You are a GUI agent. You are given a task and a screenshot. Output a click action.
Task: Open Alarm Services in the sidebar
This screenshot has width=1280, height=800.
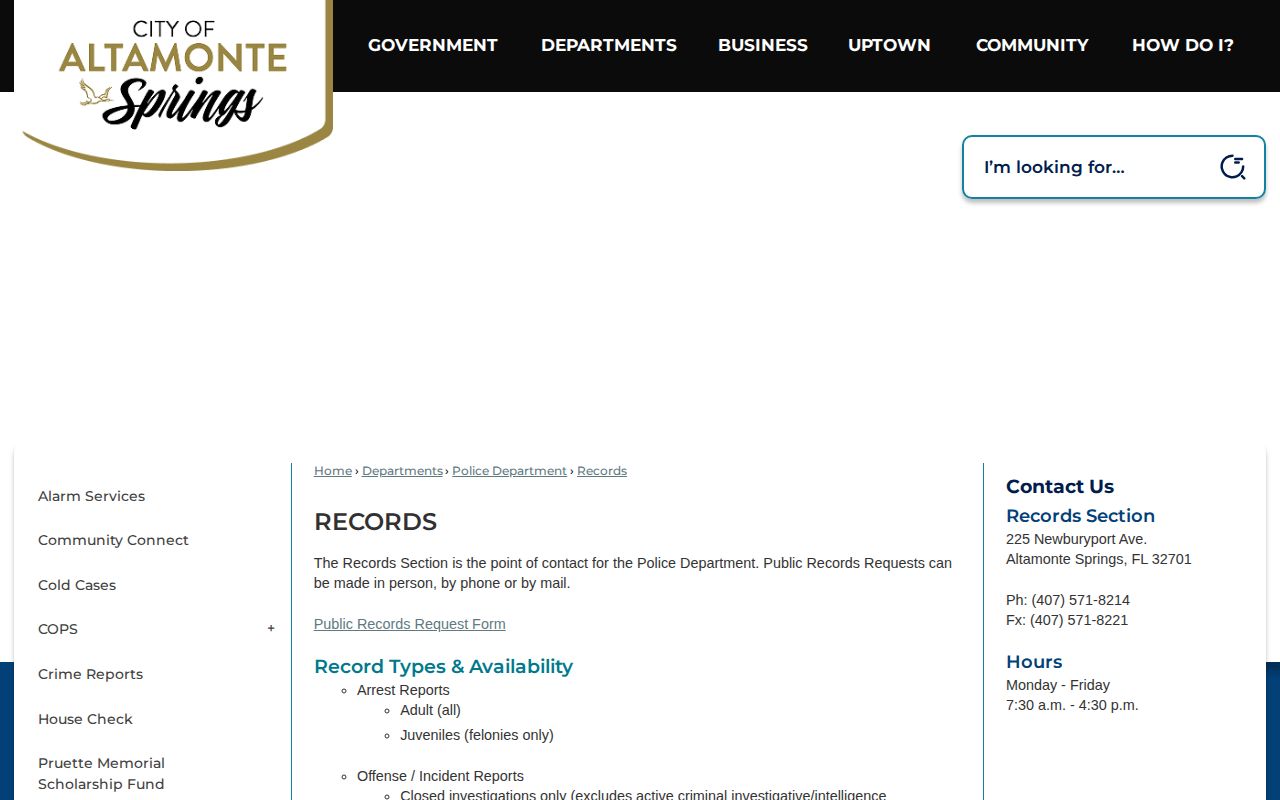click(91, 496)
